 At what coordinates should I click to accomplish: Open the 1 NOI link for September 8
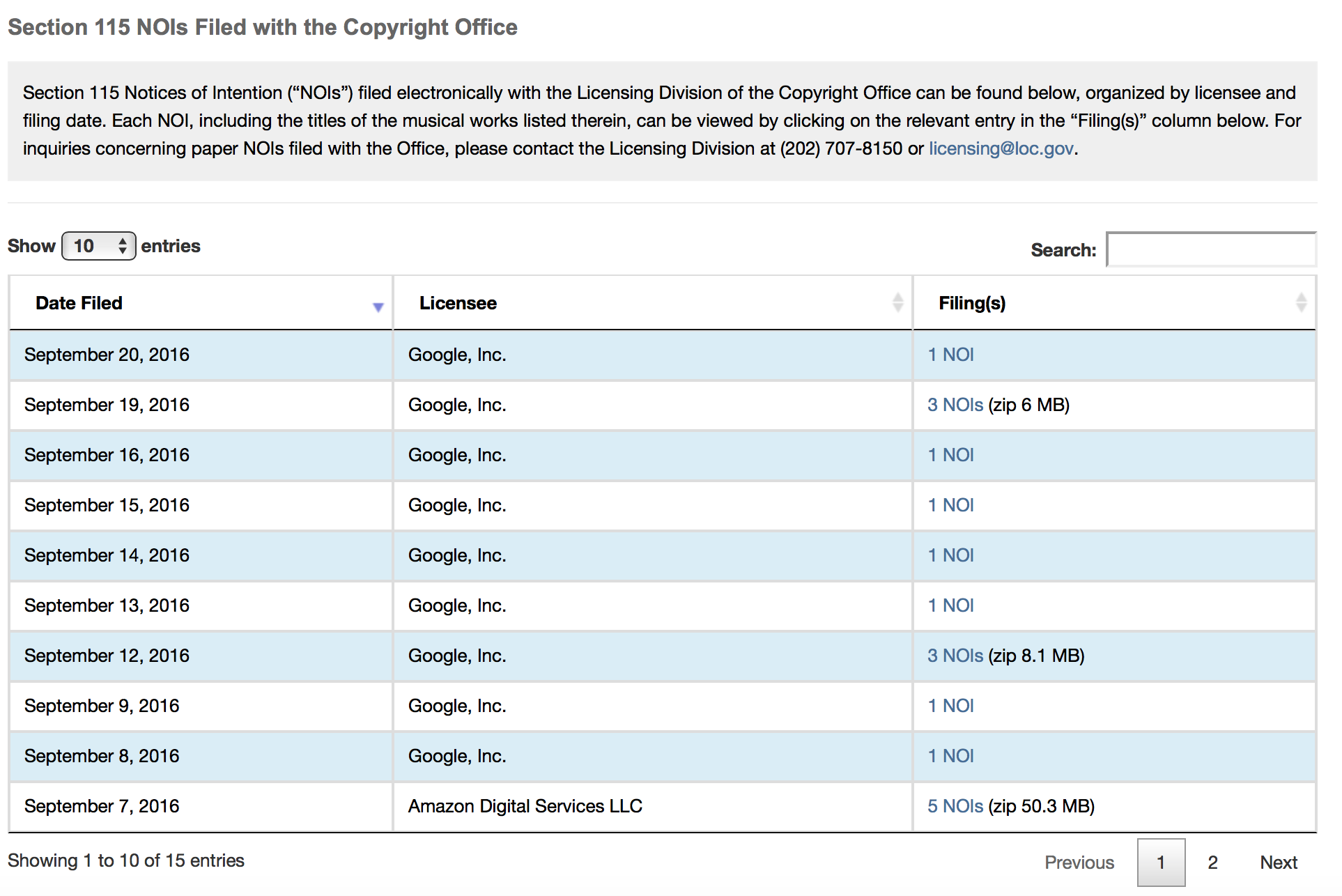pos(950,756)
